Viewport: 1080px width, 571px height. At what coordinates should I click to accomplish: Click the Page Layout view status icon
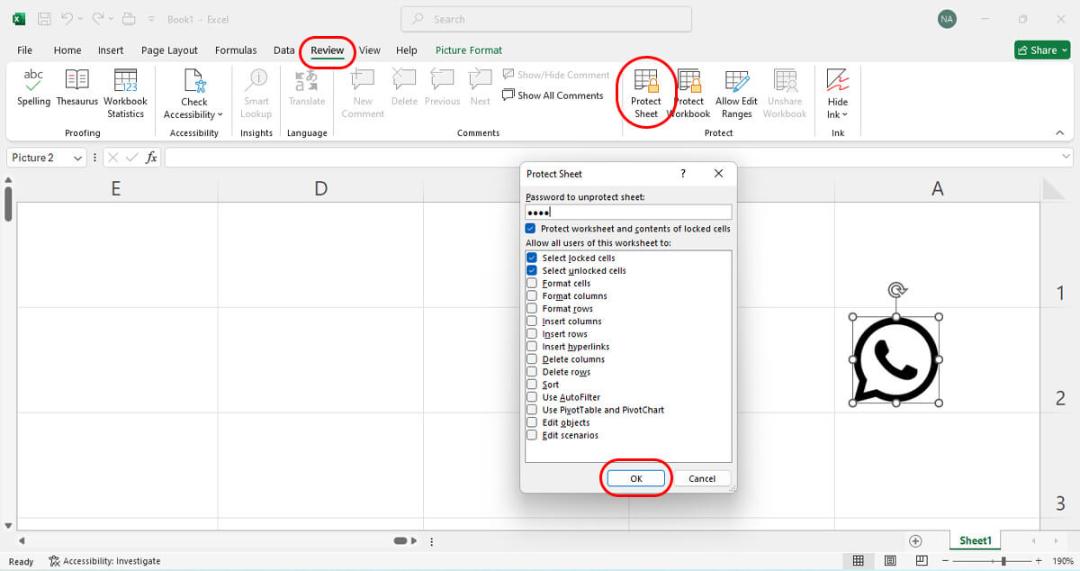(890, 561)
